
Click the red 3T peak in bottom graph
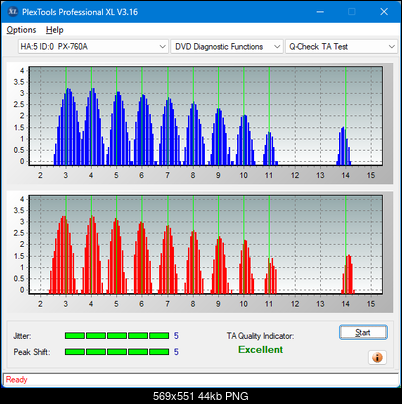coord(64,255)
